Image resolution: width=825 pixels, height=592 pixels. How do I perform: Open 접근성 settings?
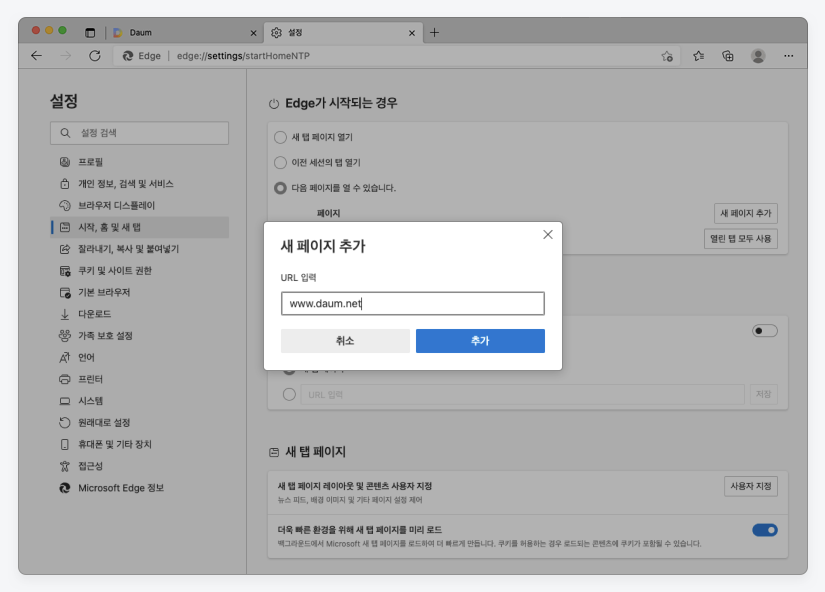[x=139, y=466]
